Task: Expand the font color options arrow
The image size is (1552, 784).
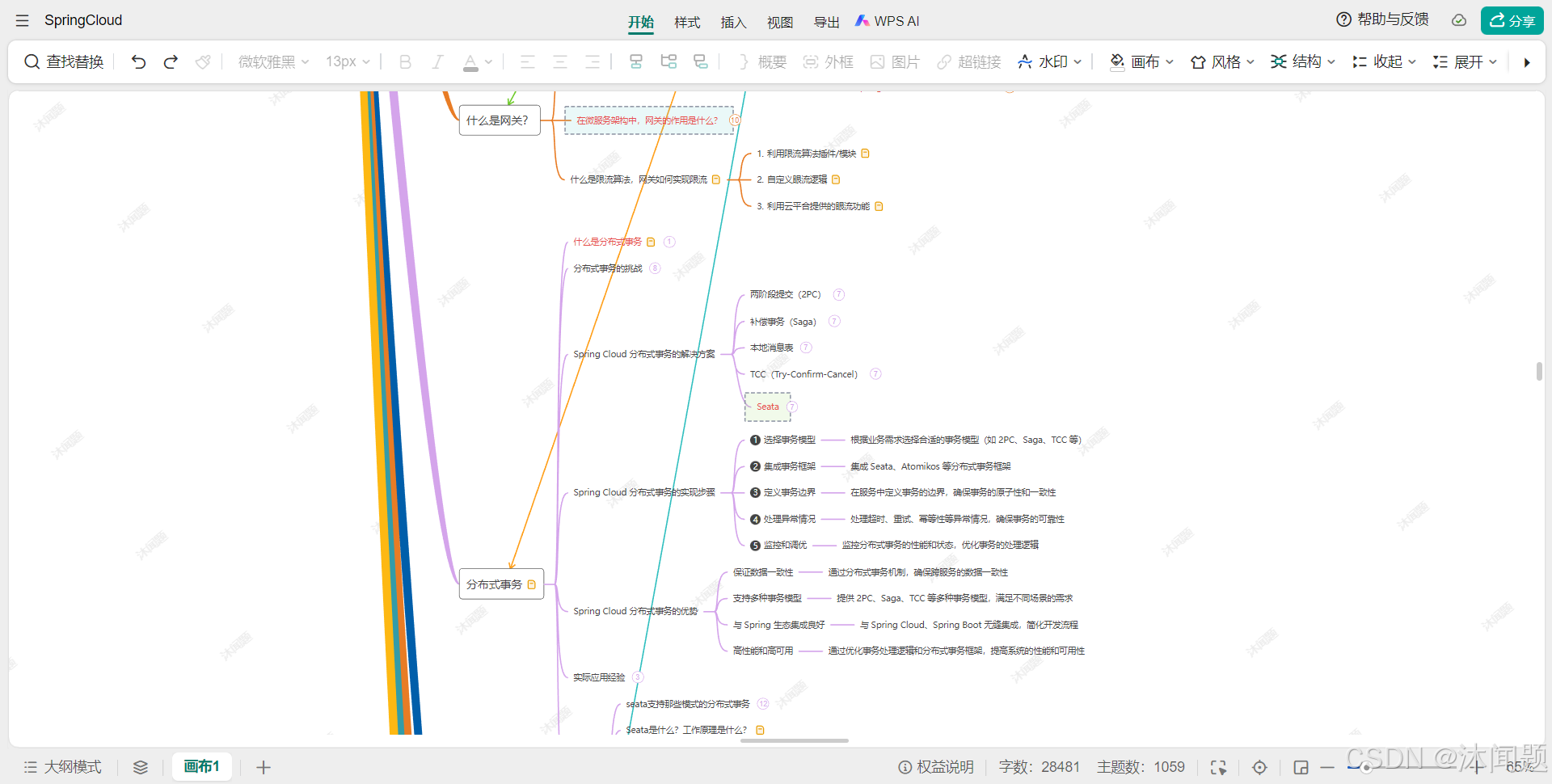Action: (x=488, y=62)
